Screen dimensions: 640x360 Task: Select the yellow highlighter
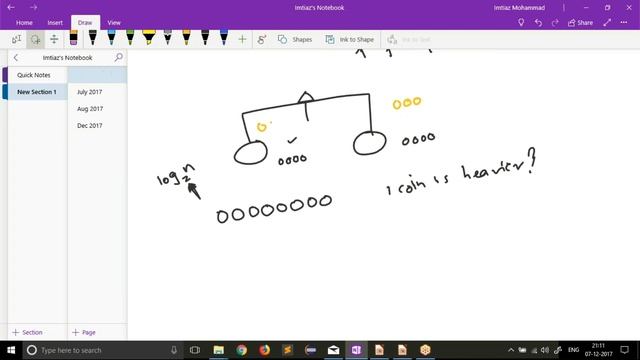pyautogui.click(x=149, y=38)
